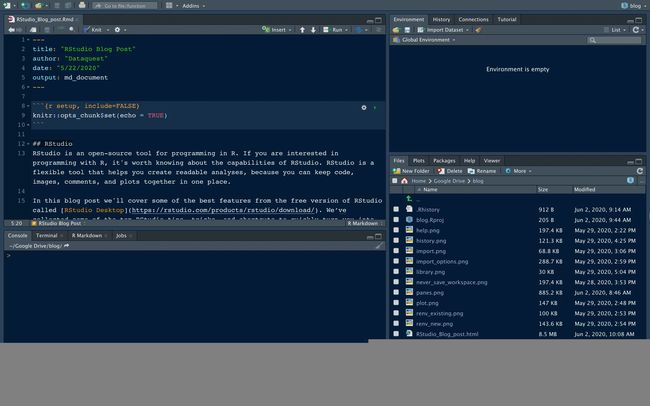Viewport: 650px width, 406px height.
Task: Open the List view dropdown
Action: pyautogui.click(x=615, y=30)
